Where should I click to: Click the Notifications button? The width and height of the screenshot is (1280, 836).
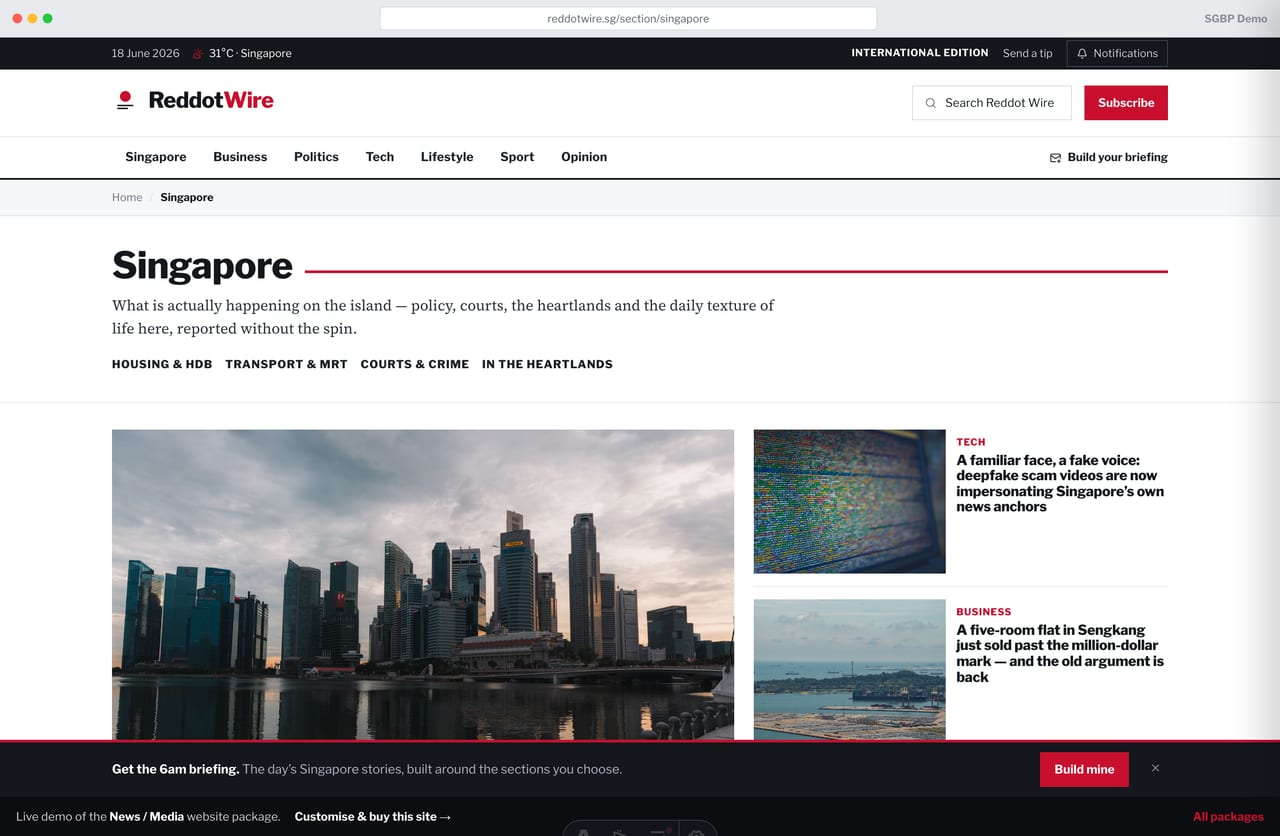coord(1117,54)
